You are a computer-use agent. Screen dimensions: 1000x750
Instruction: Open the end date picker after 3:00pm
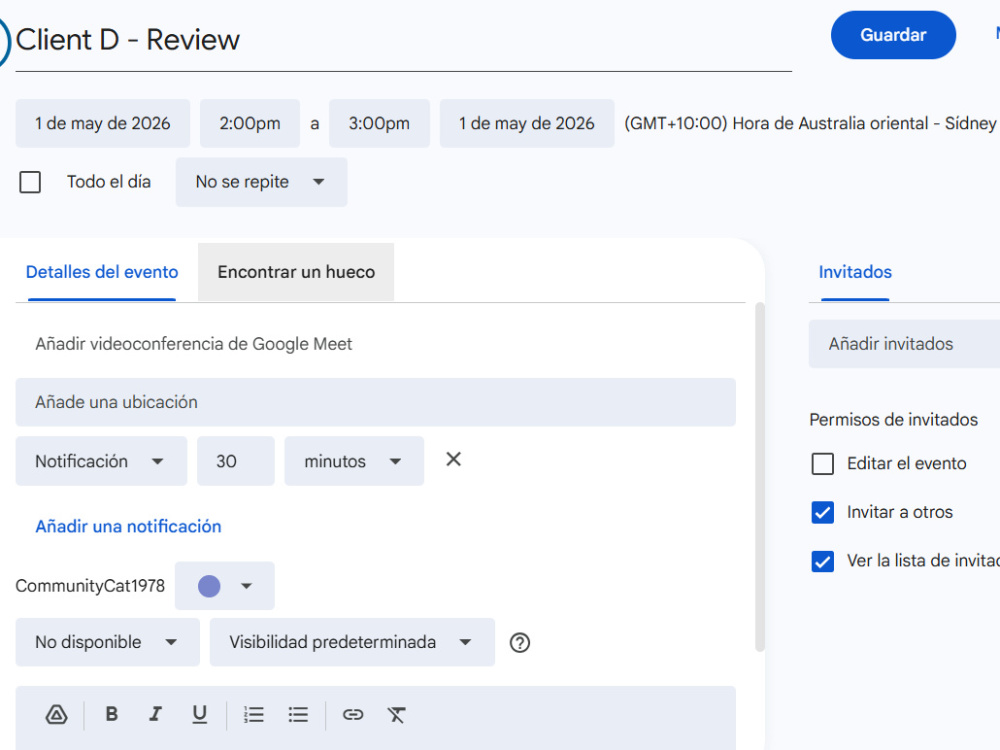527,123
